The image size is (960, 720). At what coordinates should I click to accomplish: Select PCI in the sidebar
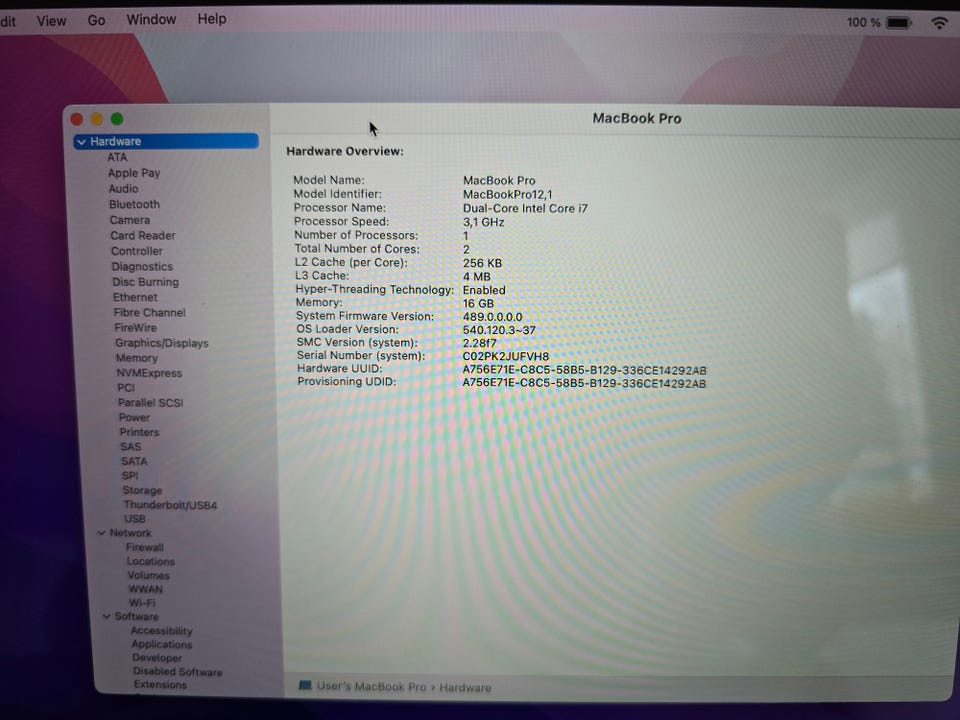[x=126, y=388]
